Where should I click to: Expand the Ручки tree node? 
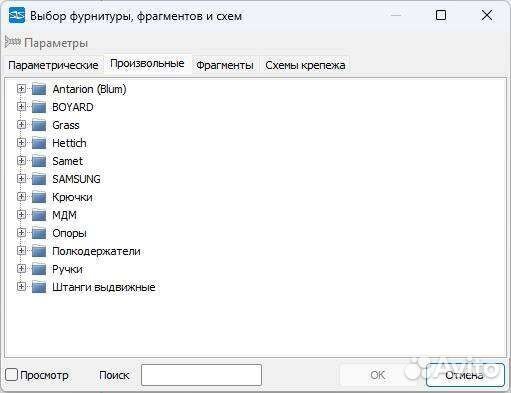tap(21, 269)
